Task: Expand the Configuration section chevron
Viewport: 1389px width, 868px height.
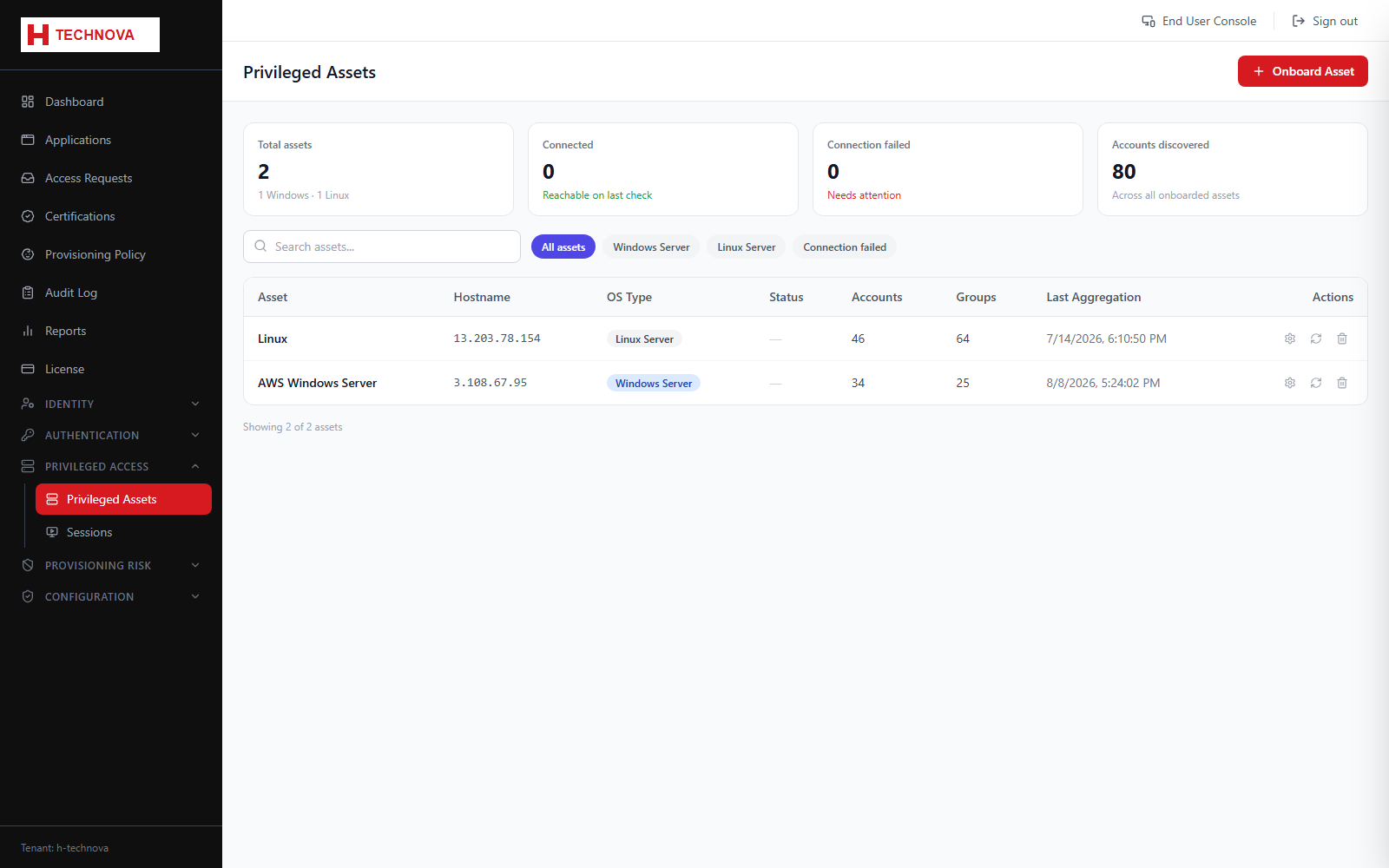Action: click(x=195, y=596)
